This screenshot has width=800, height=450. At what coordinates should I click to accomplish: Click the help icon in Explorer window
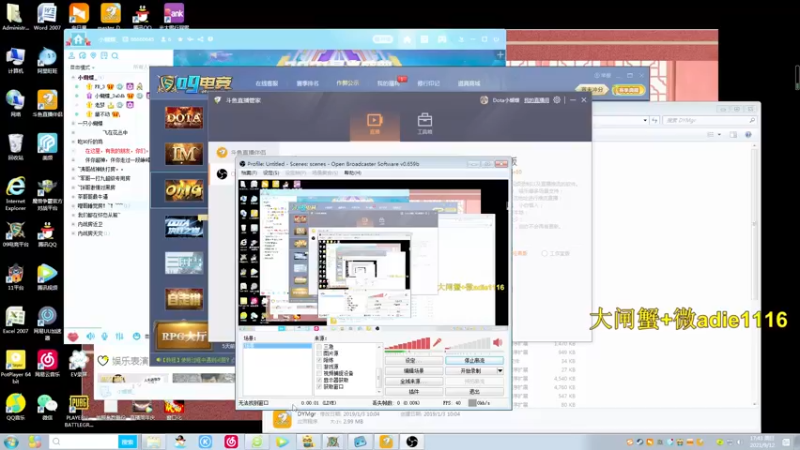748,135
